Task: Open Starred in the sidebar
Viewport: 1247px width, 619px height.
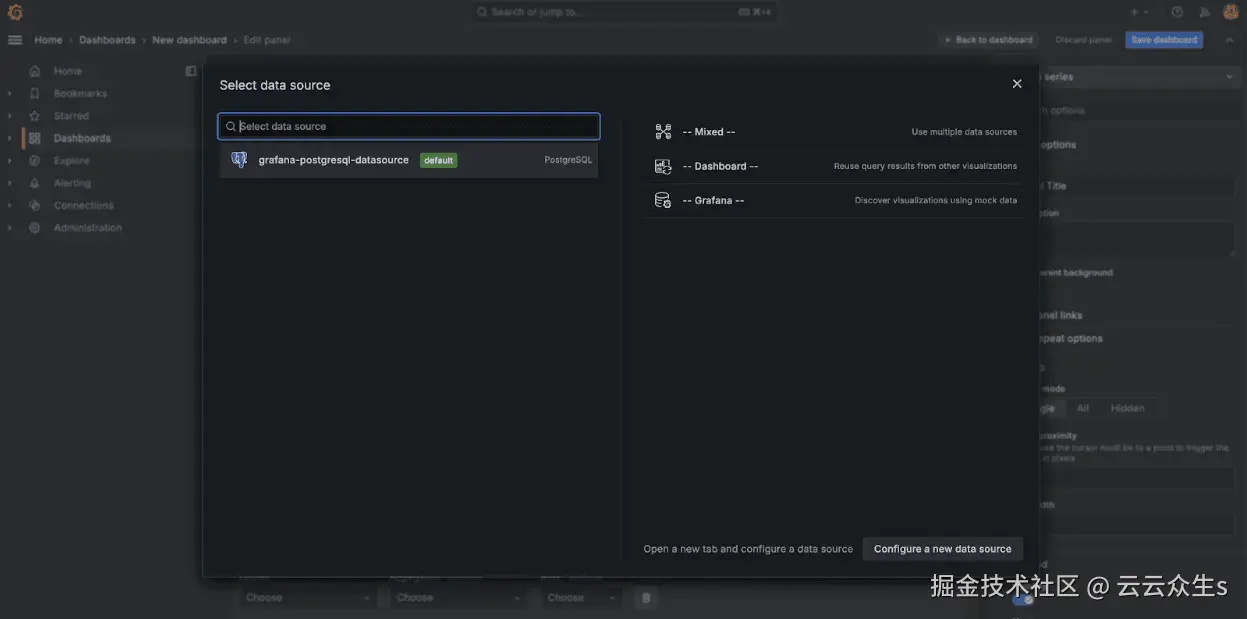Action: [x=71, y=116]
